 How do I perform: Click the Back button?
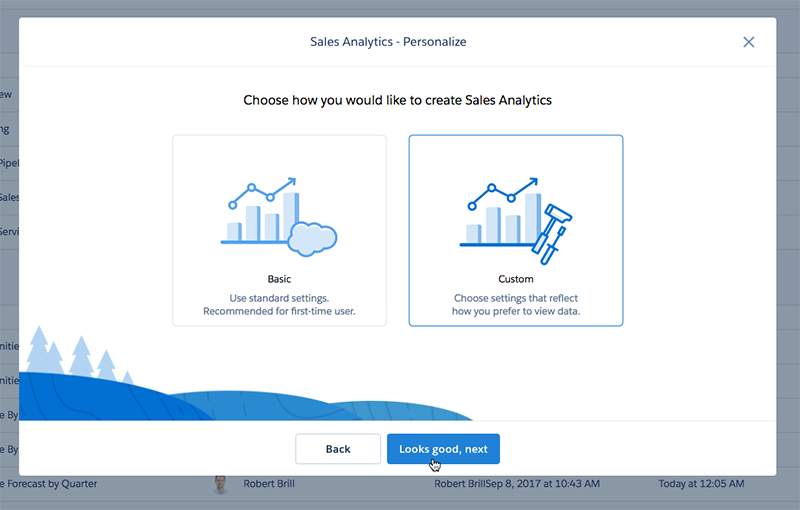(338, 449)
